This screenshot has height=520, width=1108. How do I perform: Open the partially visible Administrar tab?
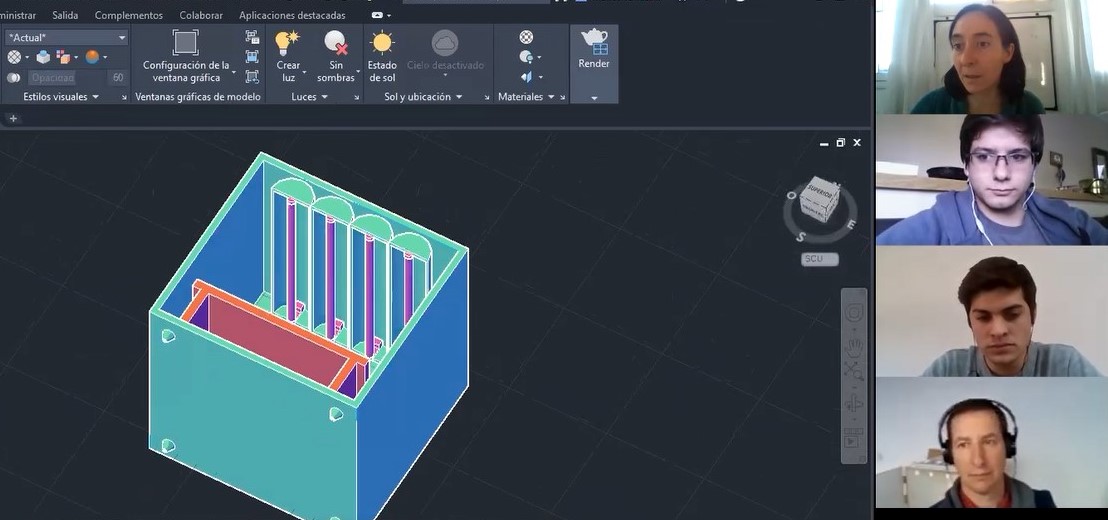[18, 15]
